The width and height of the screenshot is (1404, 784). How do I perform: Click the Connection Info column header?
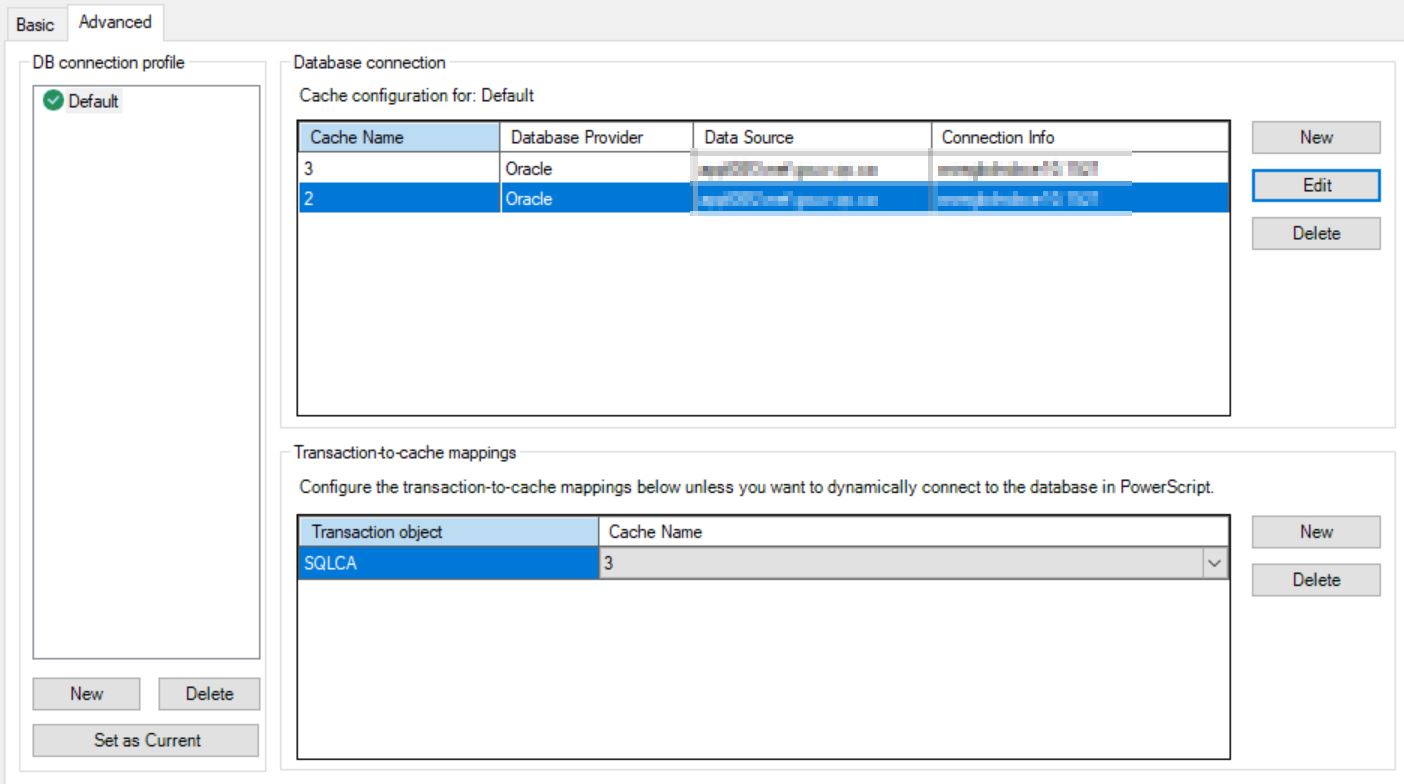pyautogui.click(x=1080, y=137)
